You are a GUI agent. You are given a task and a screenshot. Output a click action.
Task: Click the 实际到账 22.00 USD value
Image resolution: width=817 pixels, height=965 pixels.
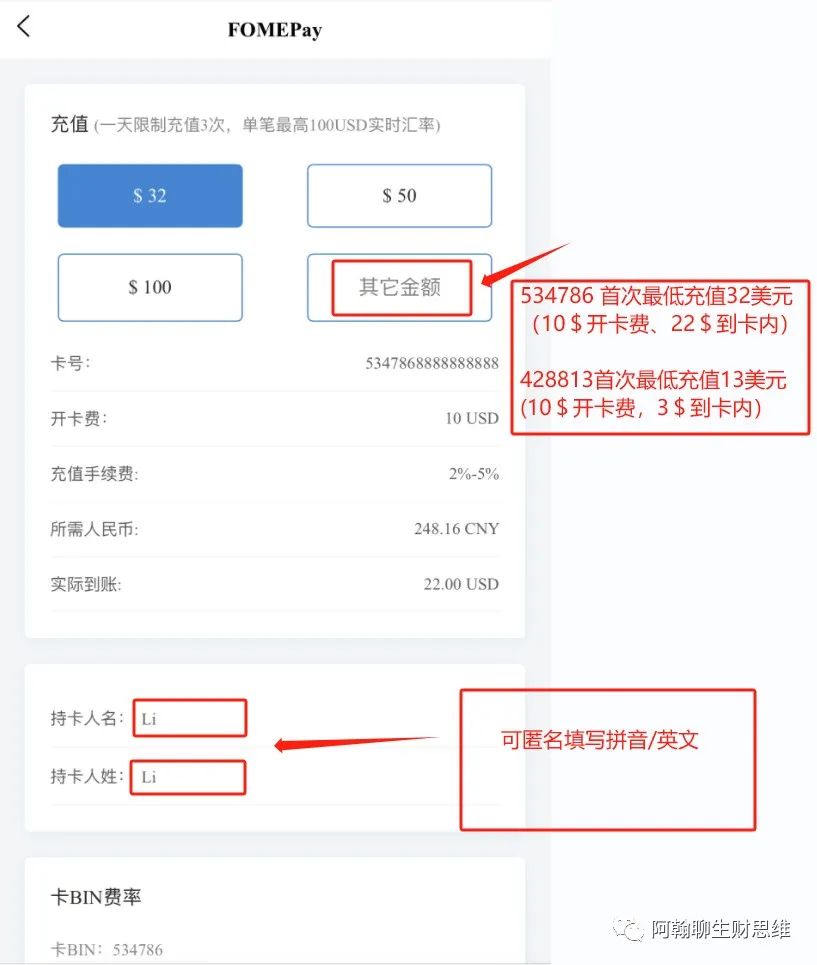[x=461, y=584]
